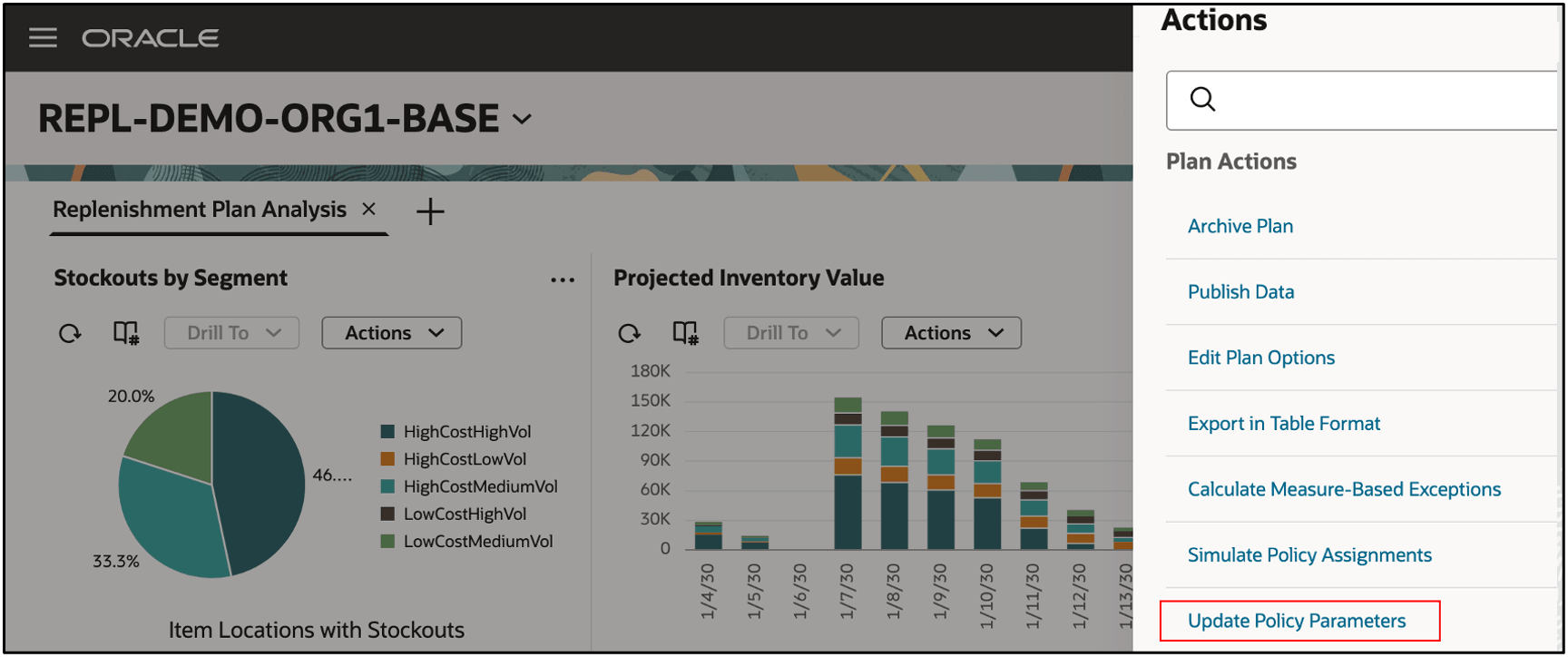Click the stacked bar for 1/9/30
This screenshot has width=1568, height=657.
[x=940, y=487]
